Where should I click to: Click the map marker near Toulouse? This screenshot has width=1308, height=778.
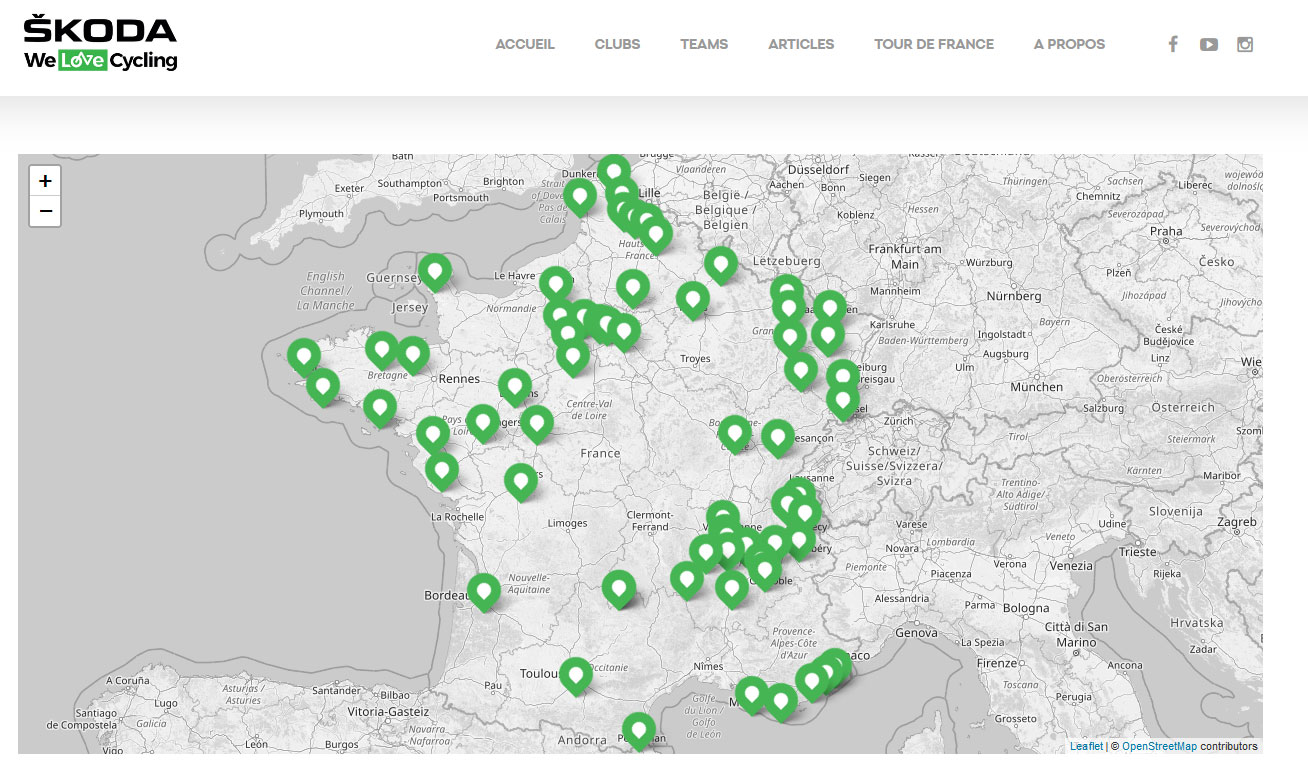[575, 675]
